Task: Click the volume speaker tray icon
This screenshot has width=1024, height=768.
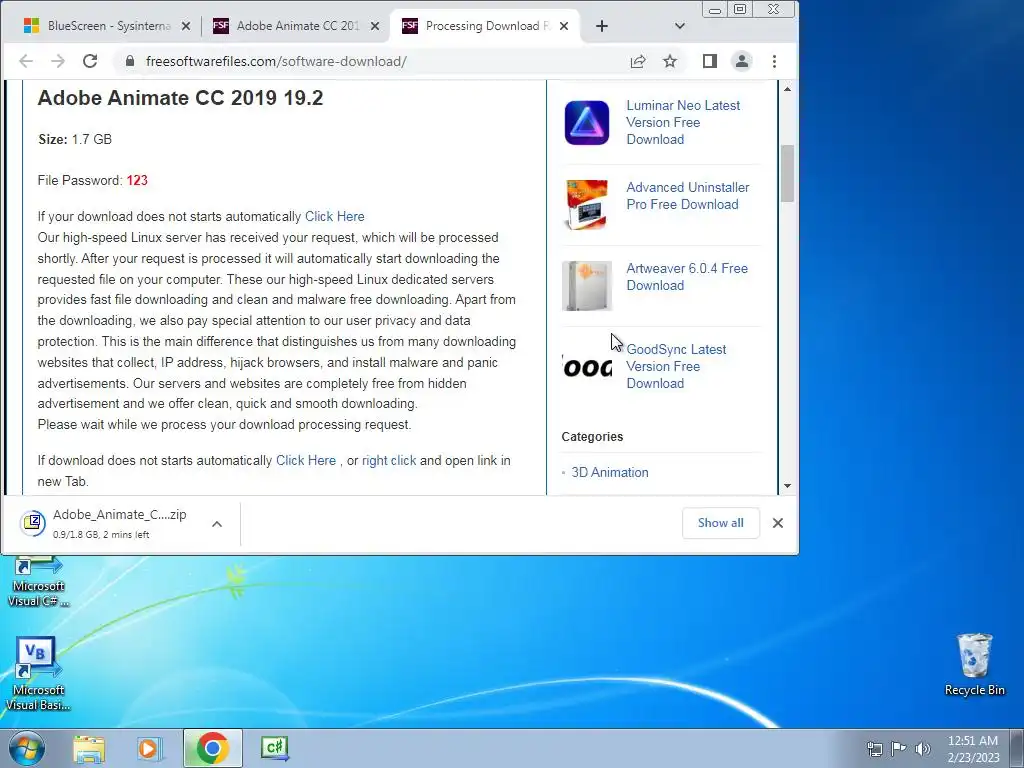Action: click(923, 748)
